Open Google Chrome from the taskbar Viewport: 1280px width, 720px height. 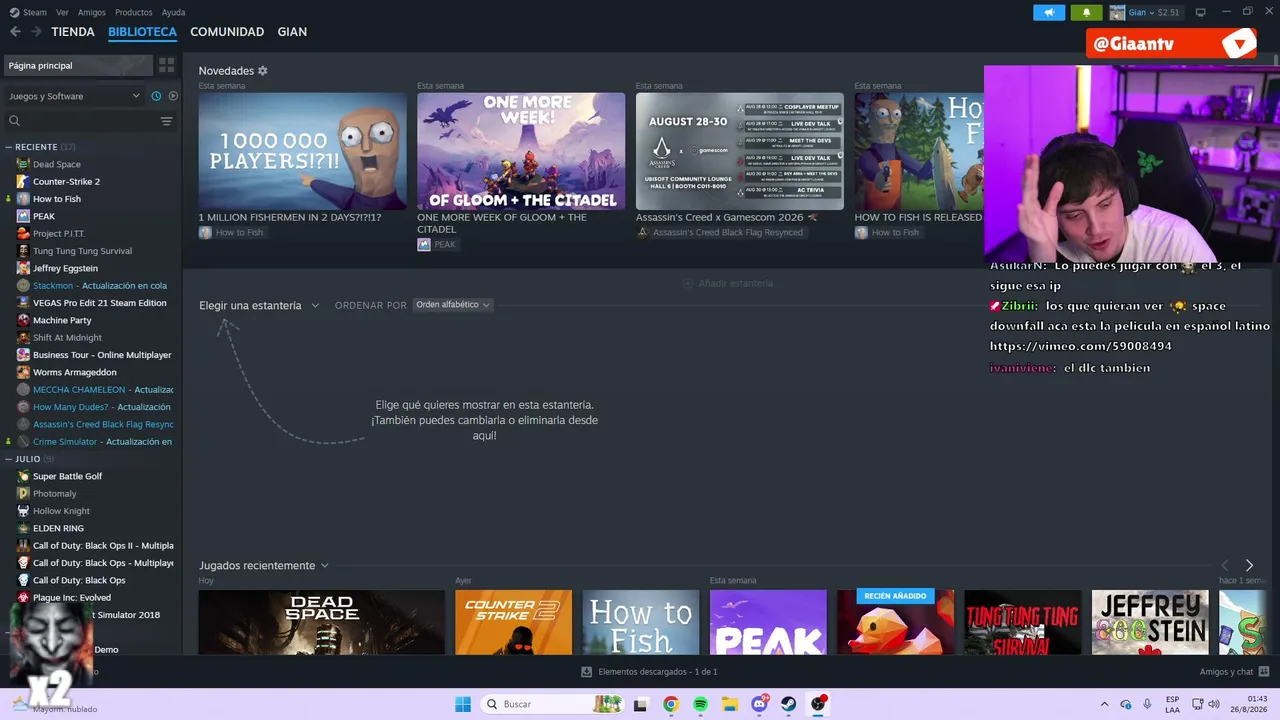pos(671,704)
